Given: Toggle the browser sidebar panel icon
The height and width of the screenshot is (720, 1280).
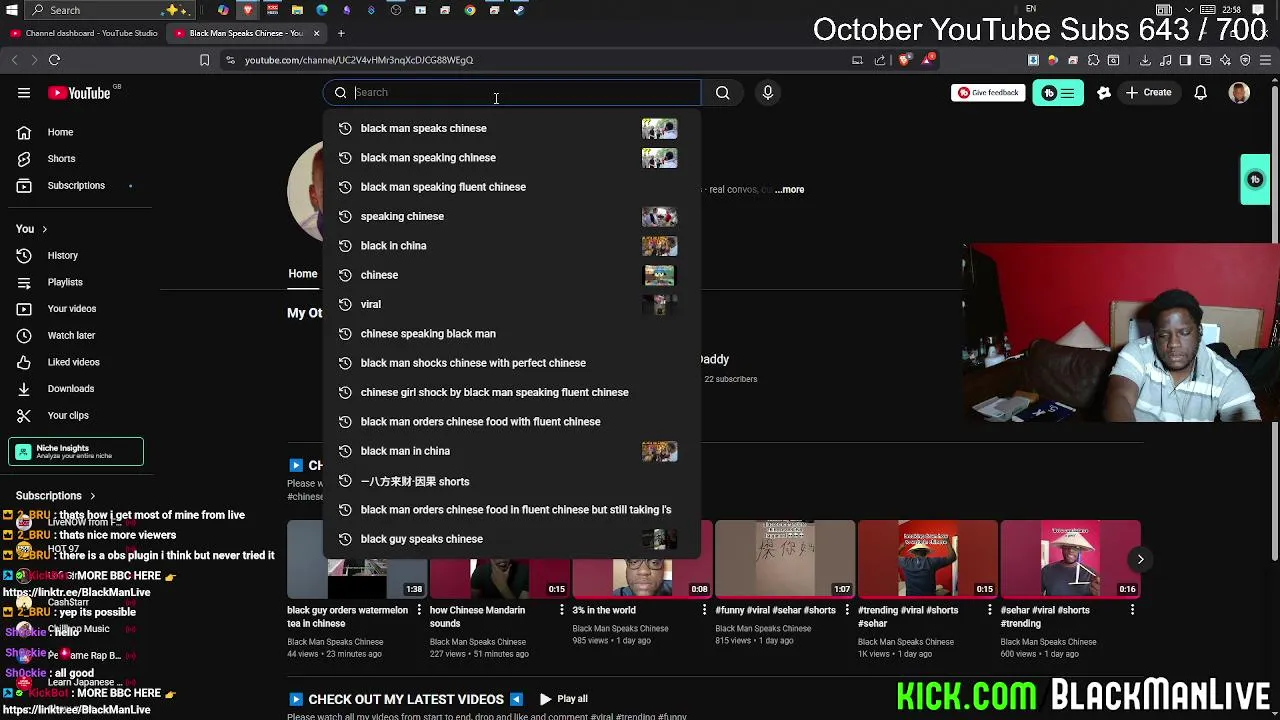Looking at the screenshot, I should [1185, 60].
